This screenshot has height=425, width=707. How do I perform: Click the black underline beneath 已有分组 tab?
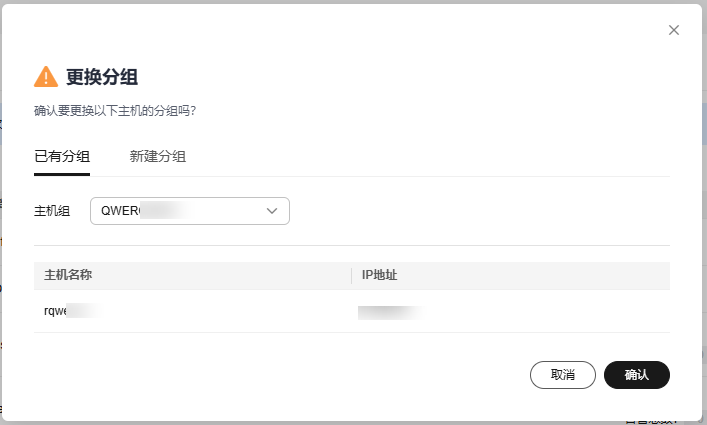[62, 174]
